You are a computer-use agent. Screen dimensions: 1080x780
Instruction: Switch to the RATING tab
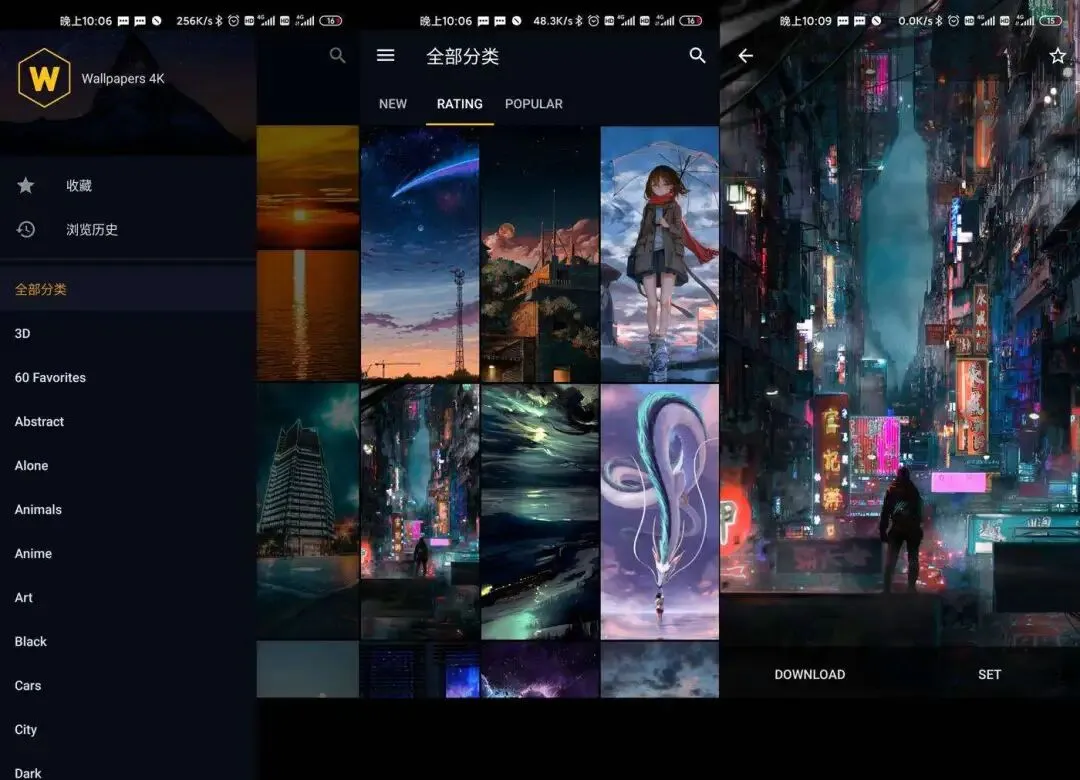point(459,104)
